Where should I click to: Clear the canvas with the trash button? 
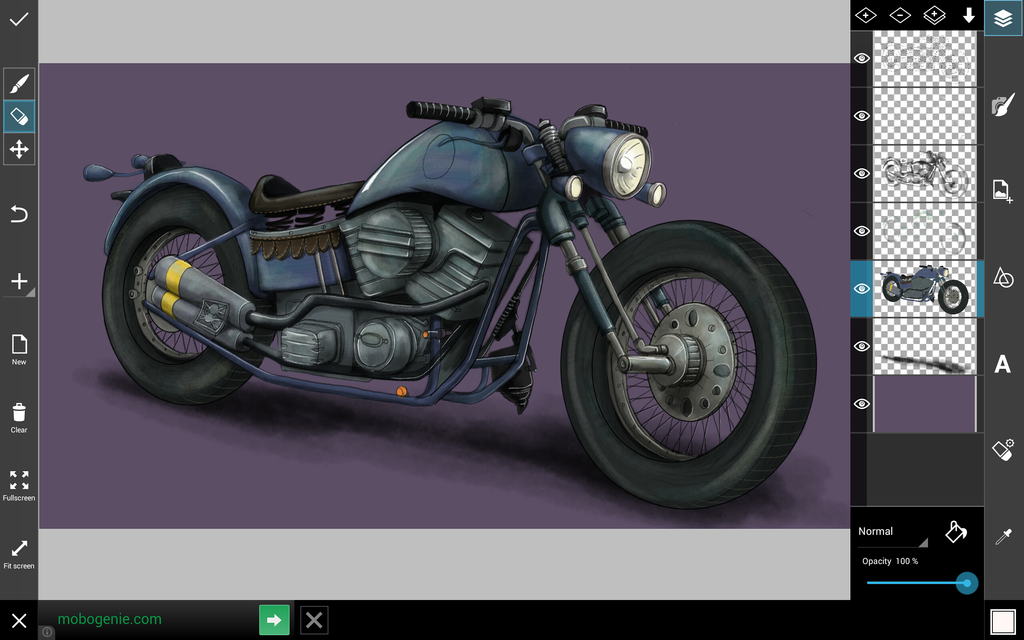(19, 418)
